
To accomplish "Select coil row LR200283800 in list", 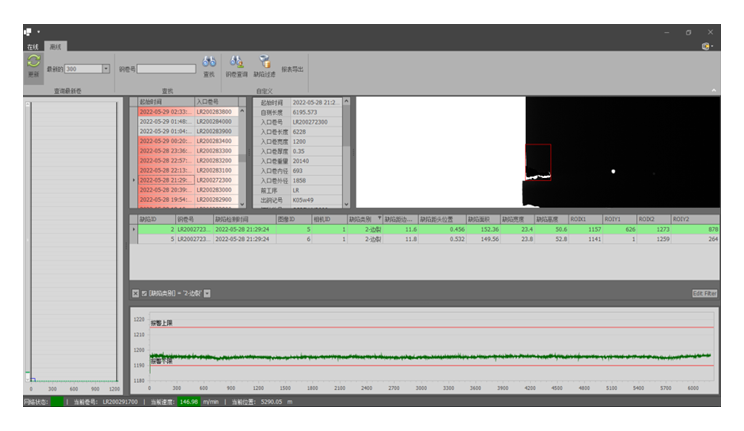I will pyautogui.click(x=213, y=111).
